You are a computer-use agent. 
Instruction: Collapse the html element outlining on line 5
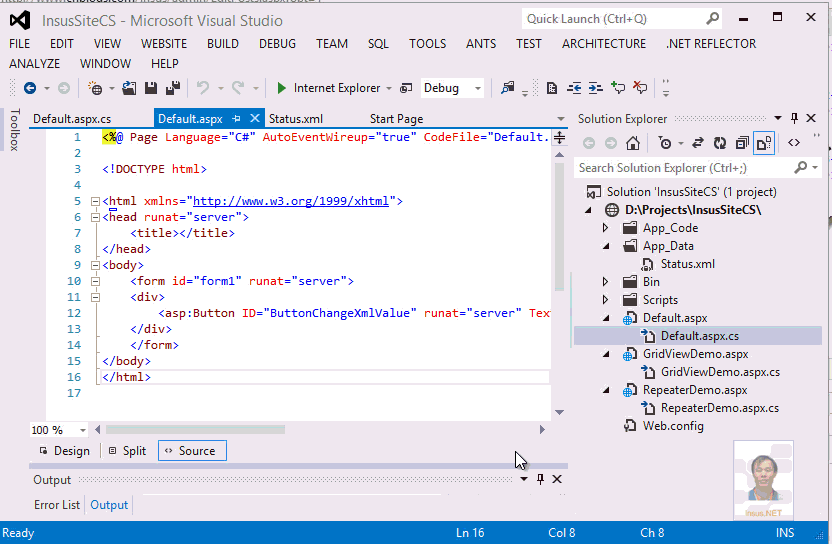(x=96, y=201)
